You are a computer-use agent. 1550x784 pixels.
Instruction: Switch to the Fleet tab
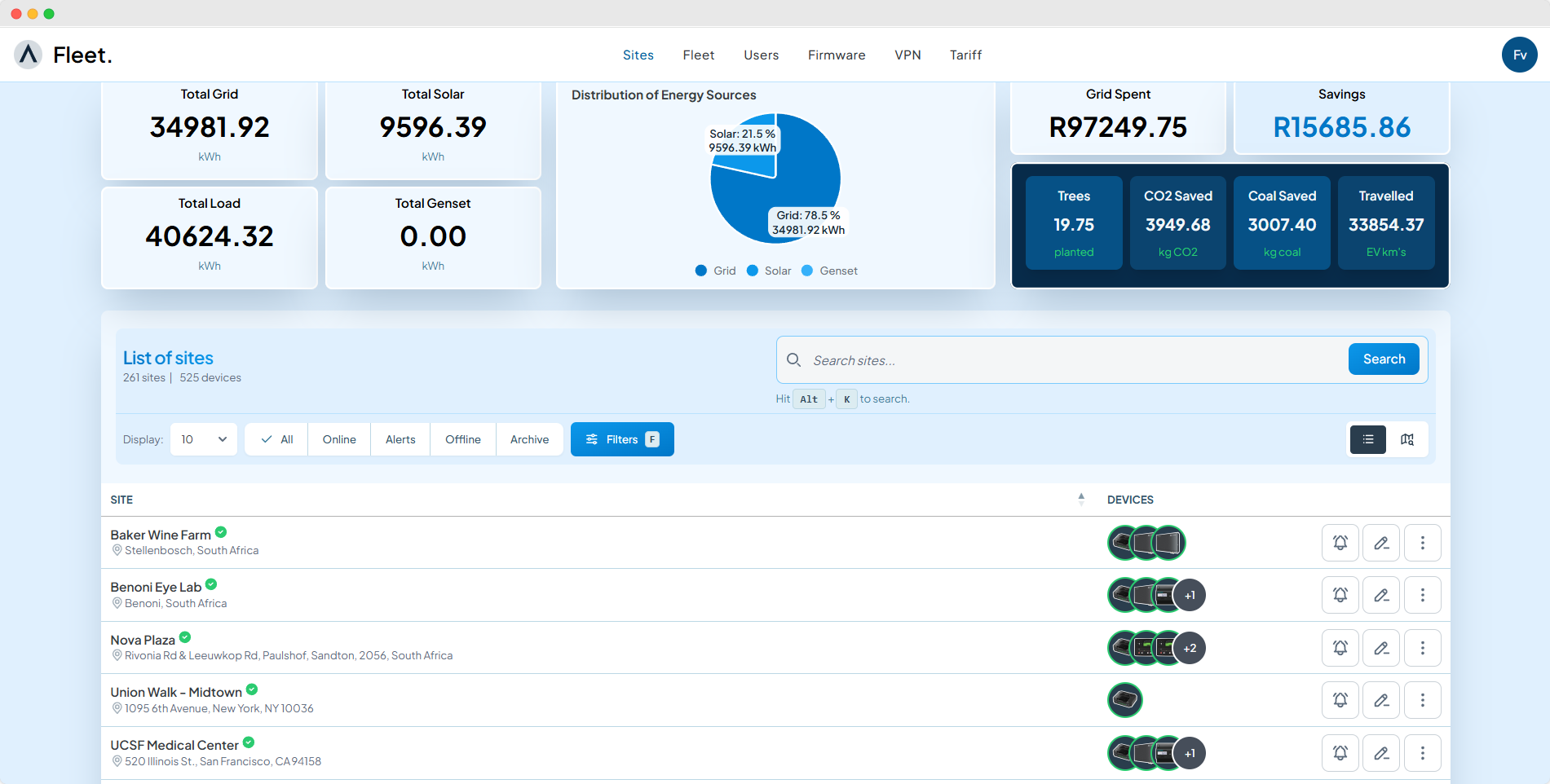tap(698, 55)
